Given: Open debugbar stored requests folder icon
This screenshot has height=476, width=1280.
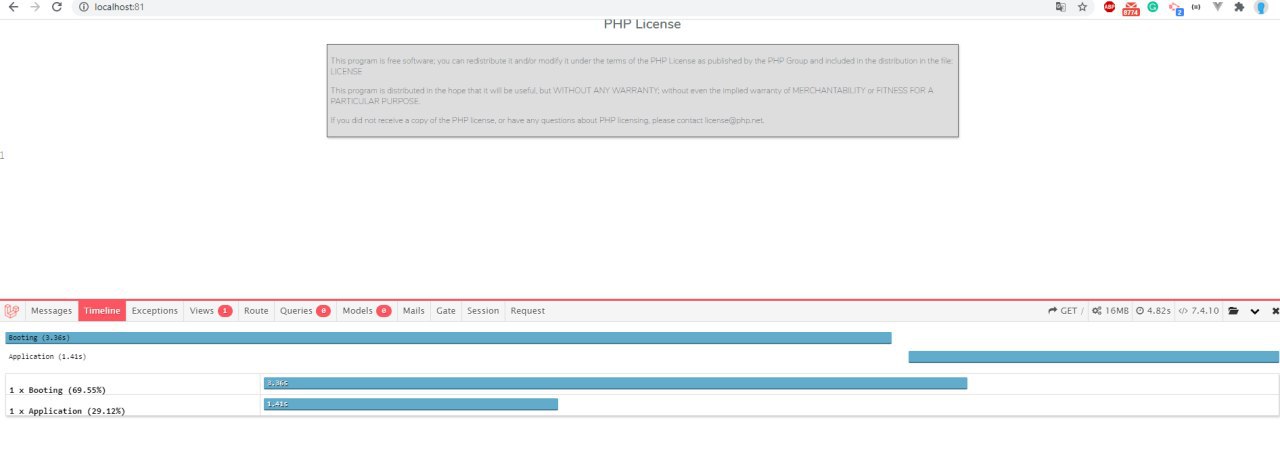Looking at the screenshot, I should tap(1234, 311).
